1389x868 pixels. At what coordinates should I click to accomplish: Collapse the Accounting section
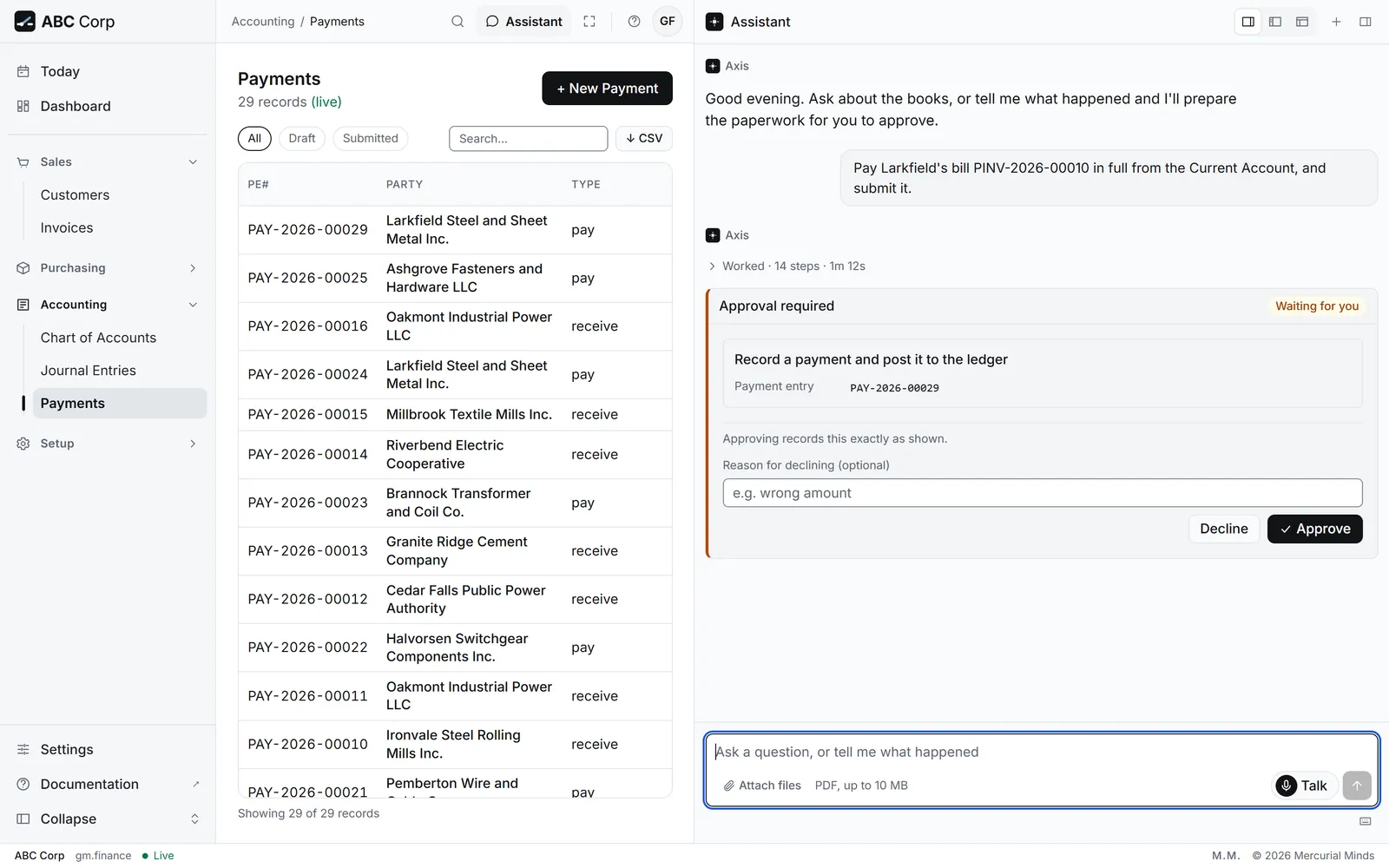pyautogui.click(x=108, y=305)
